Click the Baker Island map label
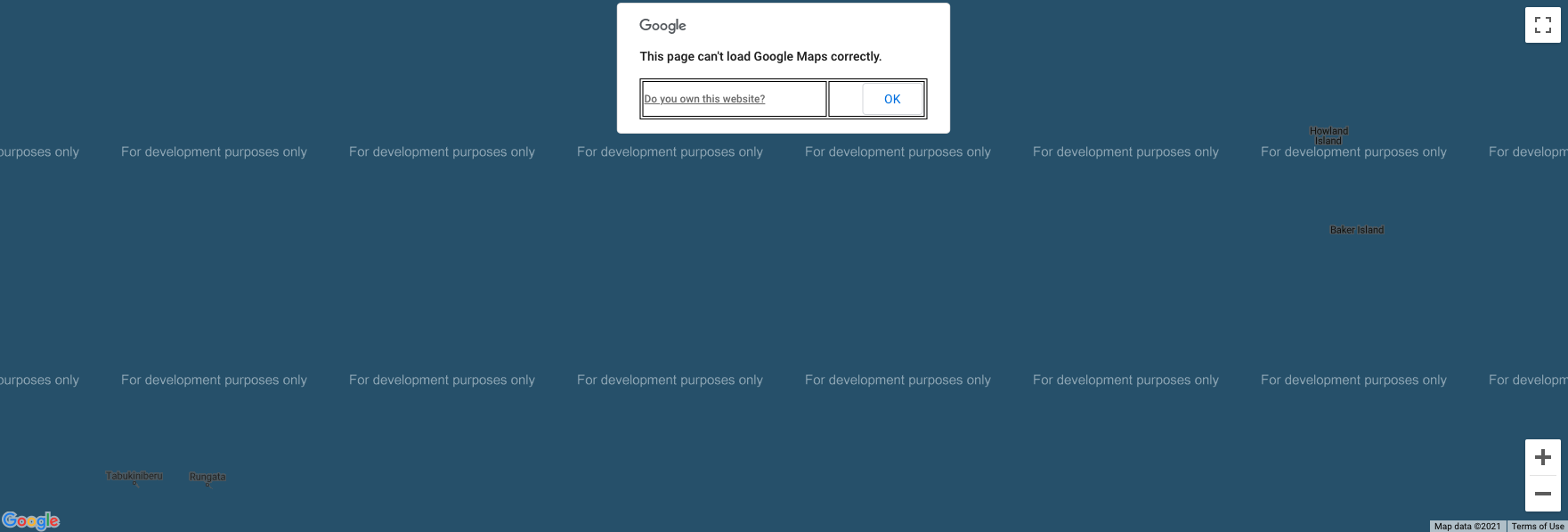1568x532 pixels. pos(1357,230)
